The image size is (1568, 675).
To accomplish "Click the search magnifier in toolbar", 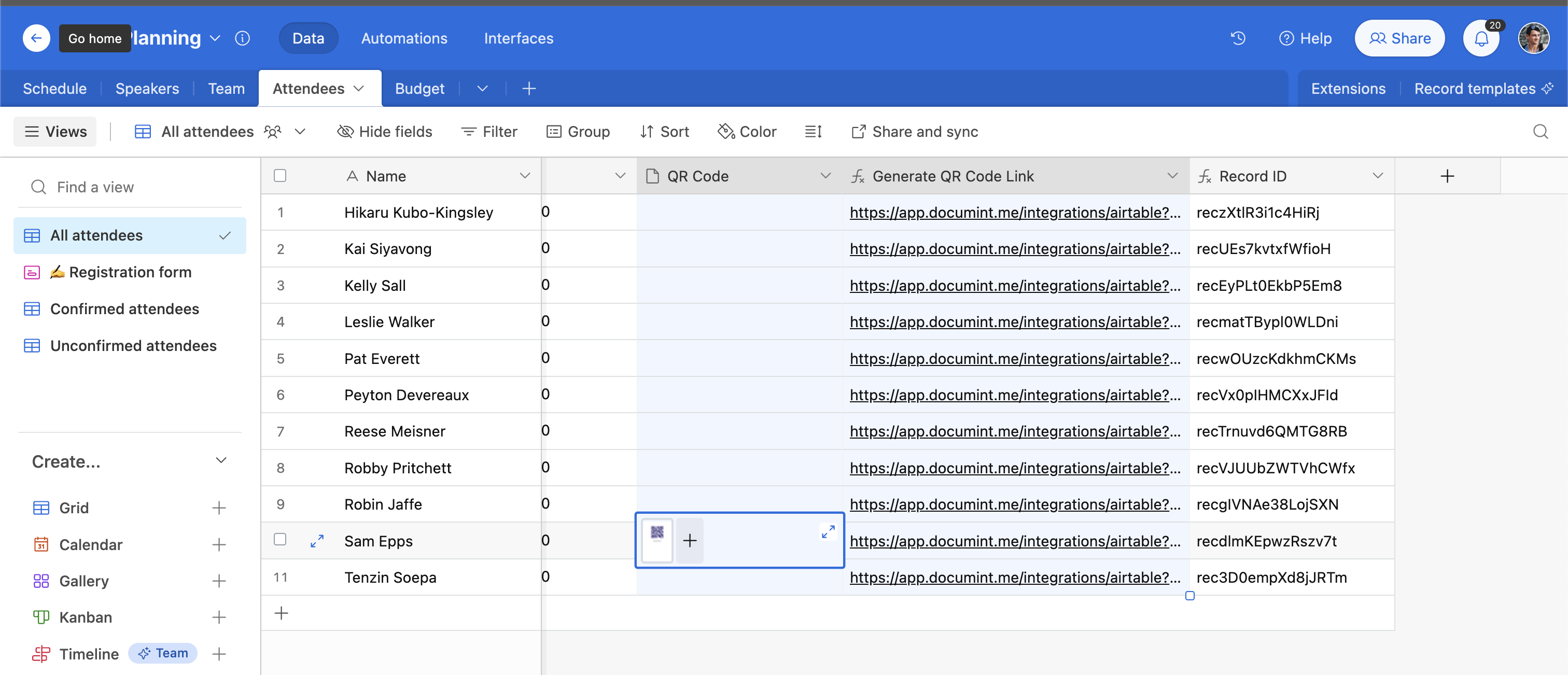I will tap(1540, 132).
